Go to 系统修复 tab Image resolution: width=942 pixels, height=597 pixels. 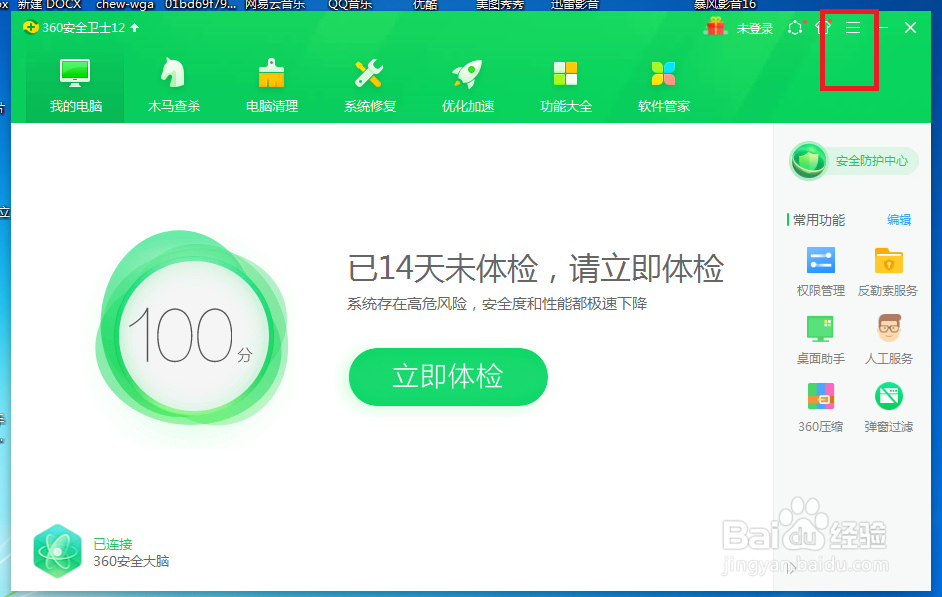click(369, 86)
